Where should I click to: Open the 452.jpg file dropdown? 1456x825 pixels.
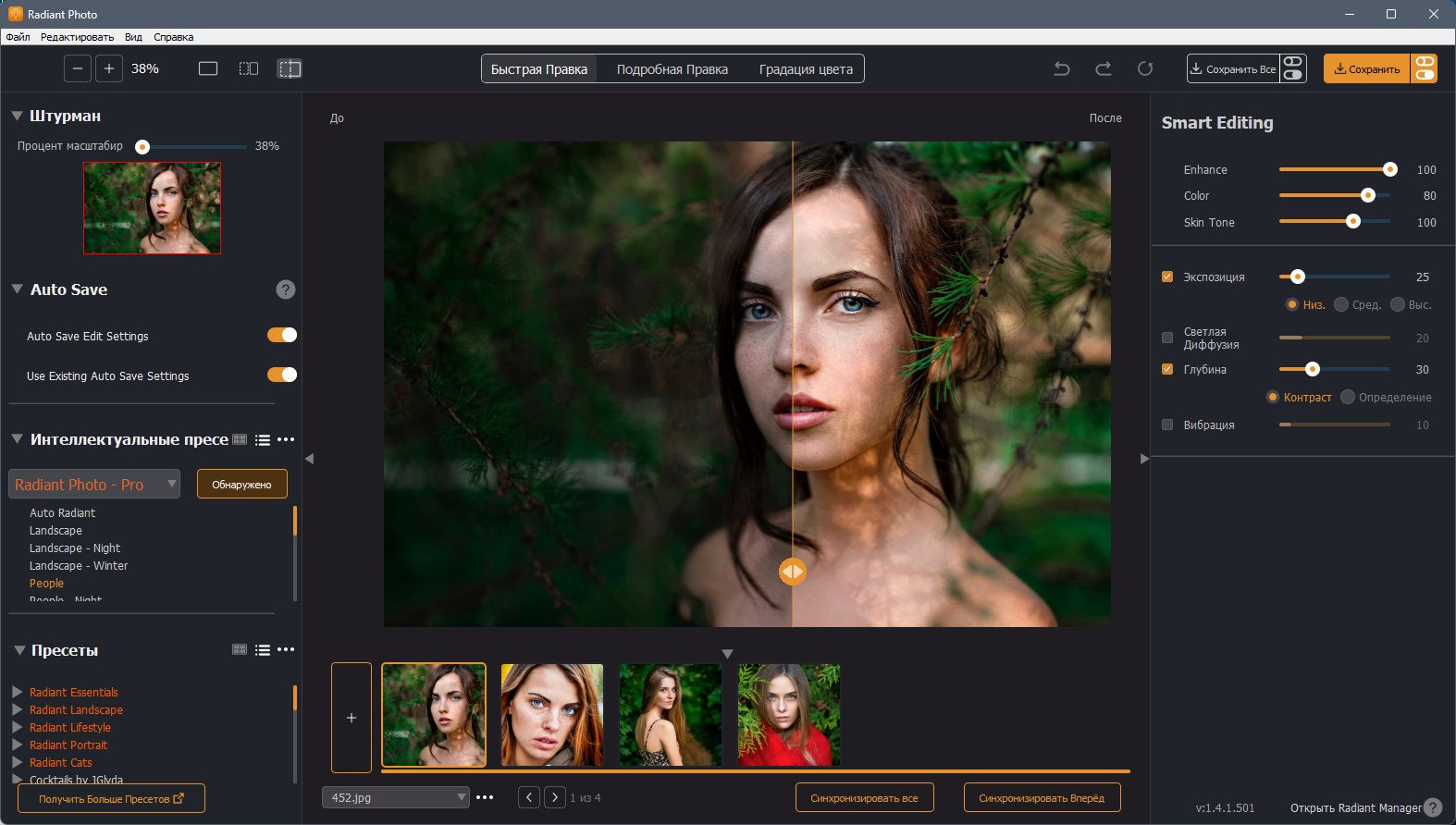(396, 797)
